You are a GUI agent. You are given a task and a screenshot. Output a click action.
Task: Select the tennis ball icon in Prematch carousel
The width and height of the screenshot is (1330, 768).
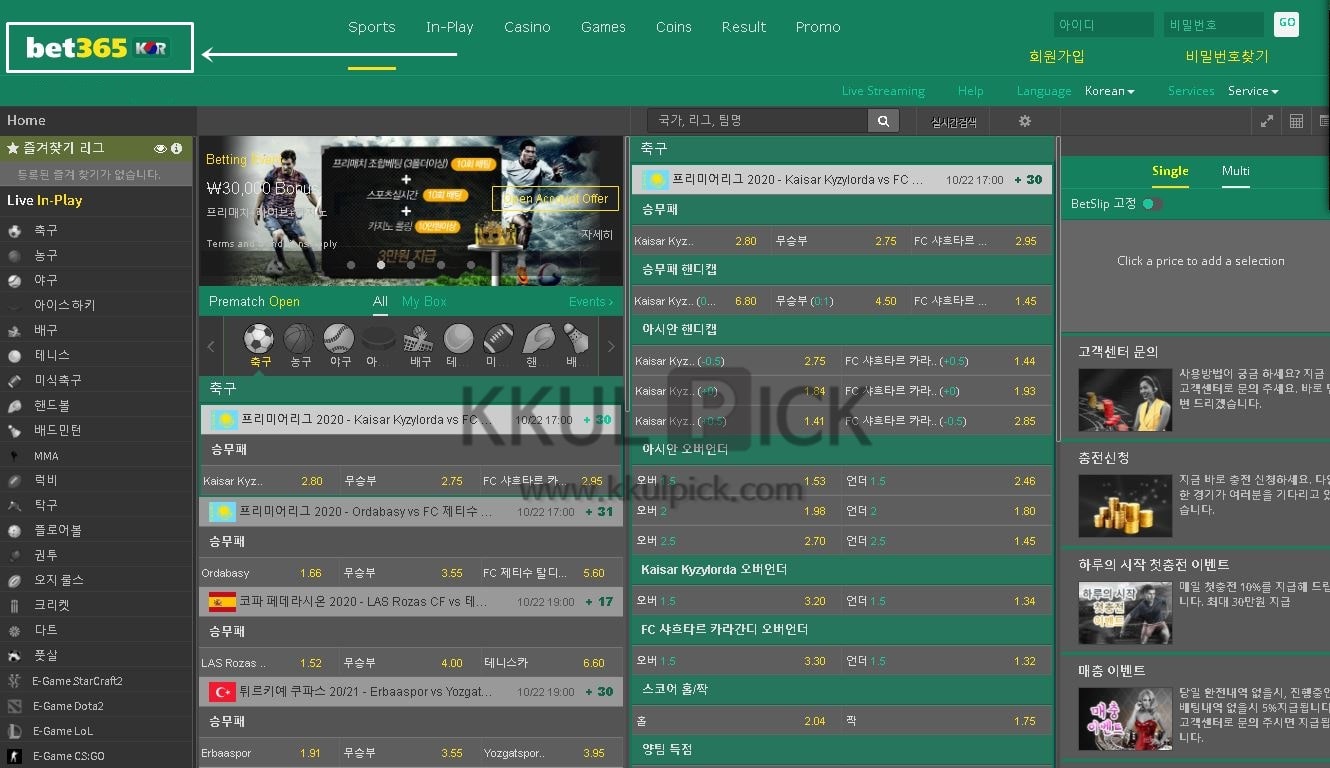(x=458, y=338)
